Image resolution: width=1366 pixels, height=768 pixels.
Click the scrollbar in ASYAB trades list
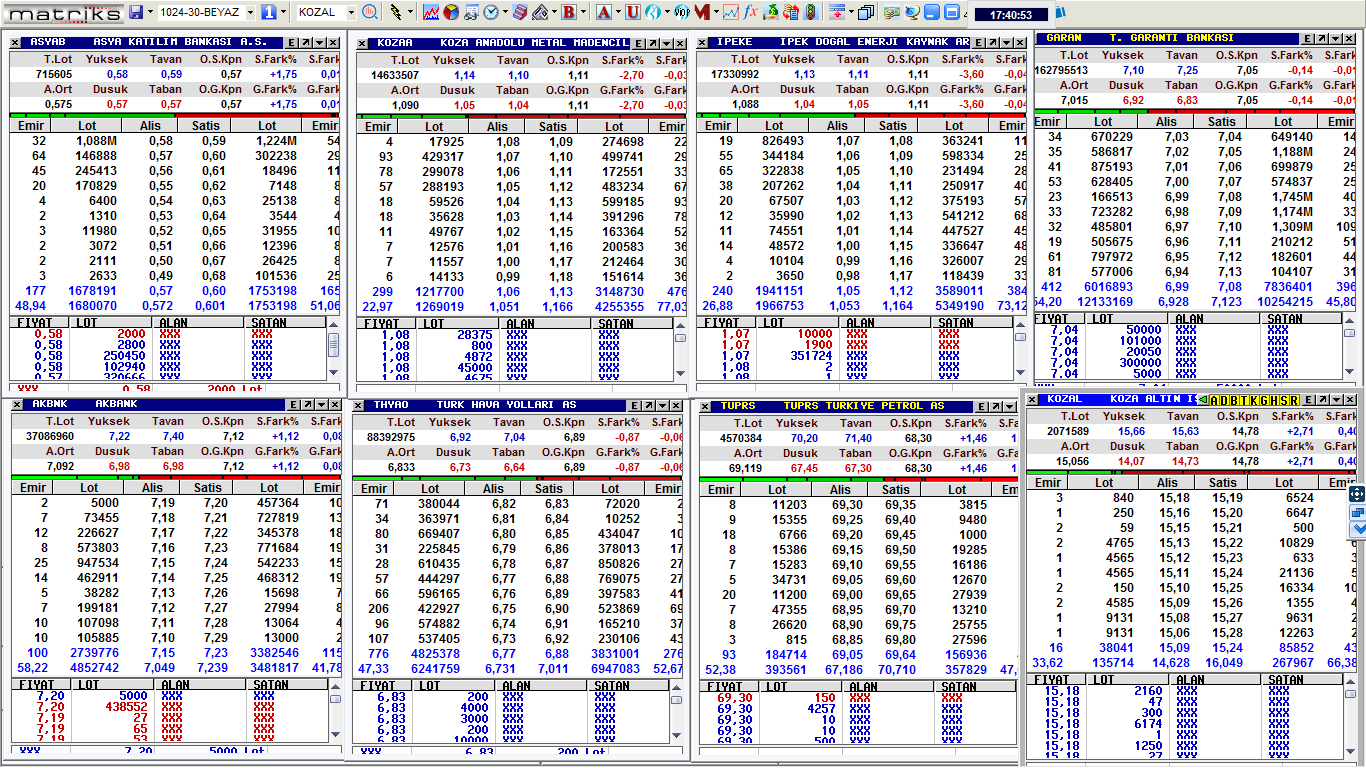(x=333, y=346)
